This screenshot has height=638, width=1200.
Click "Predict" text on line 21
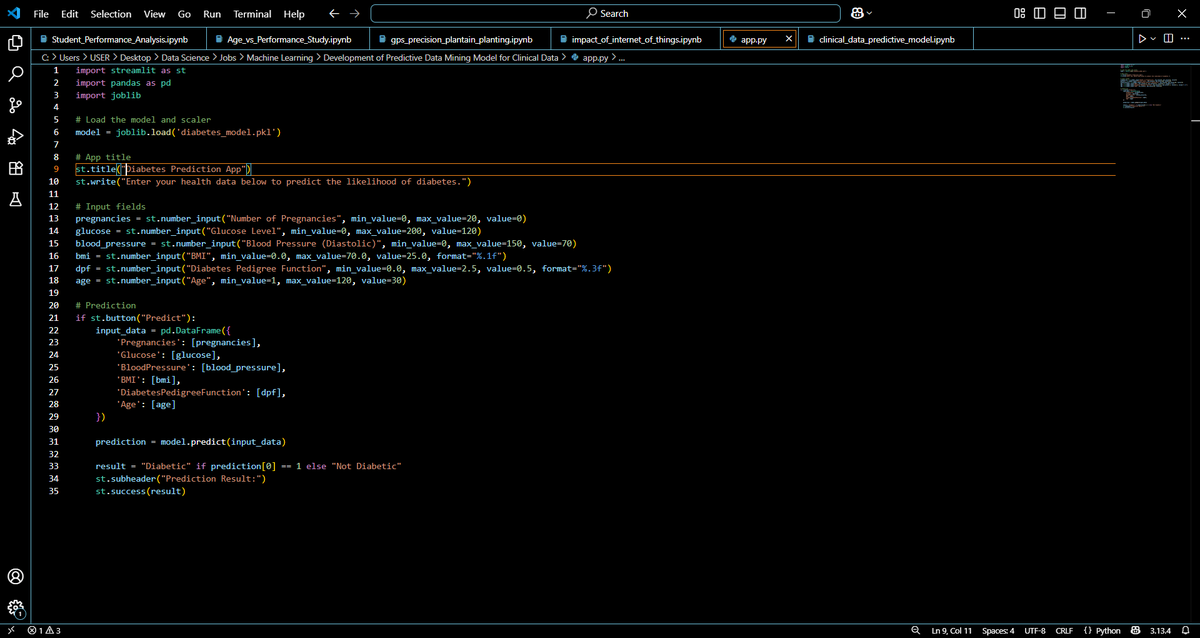click(166, 318)
